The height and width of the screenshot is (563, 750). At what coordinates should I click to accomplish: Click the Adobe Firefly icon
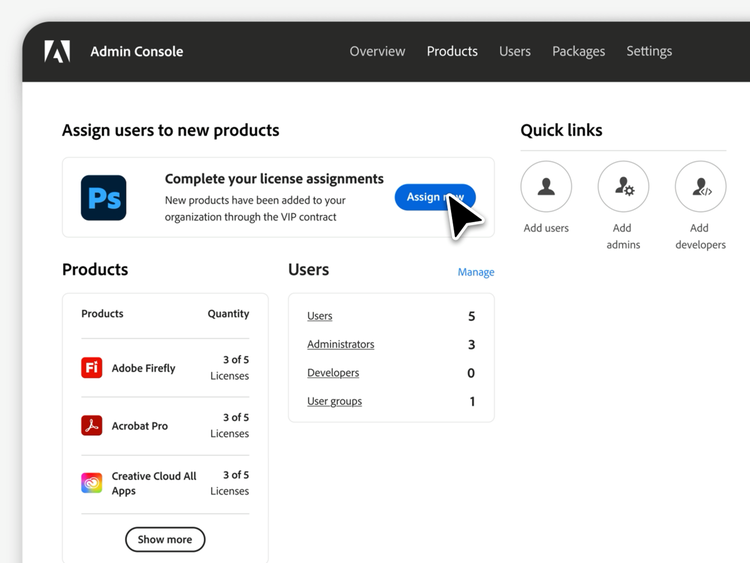[91, 367]
